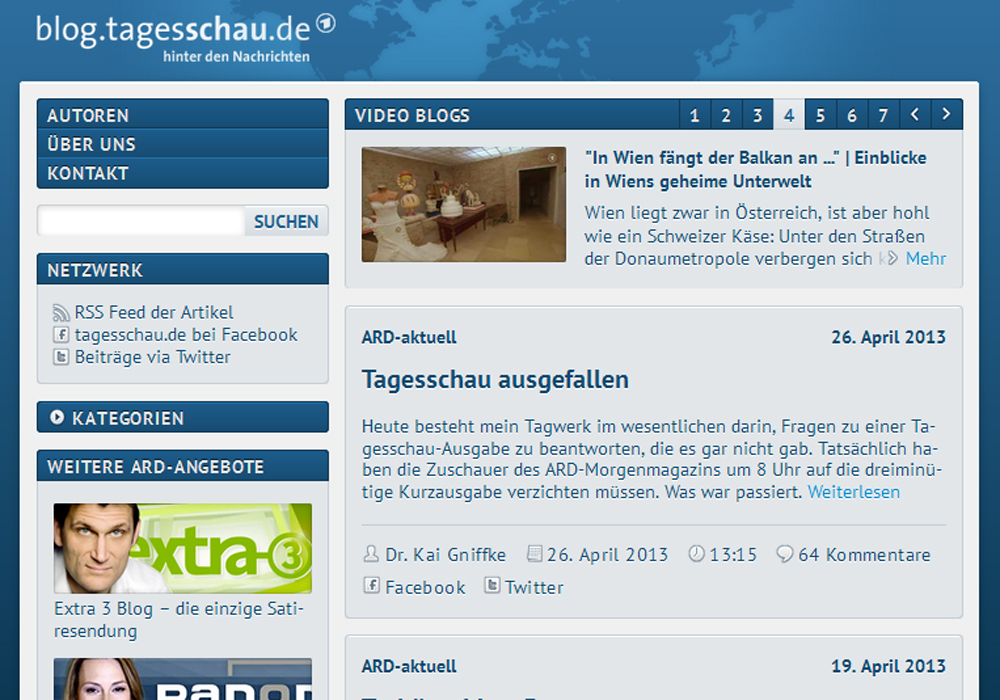Click the Facebook icon in Netzwerk panel
The image size is (1000, 700).
pos(61,334)
